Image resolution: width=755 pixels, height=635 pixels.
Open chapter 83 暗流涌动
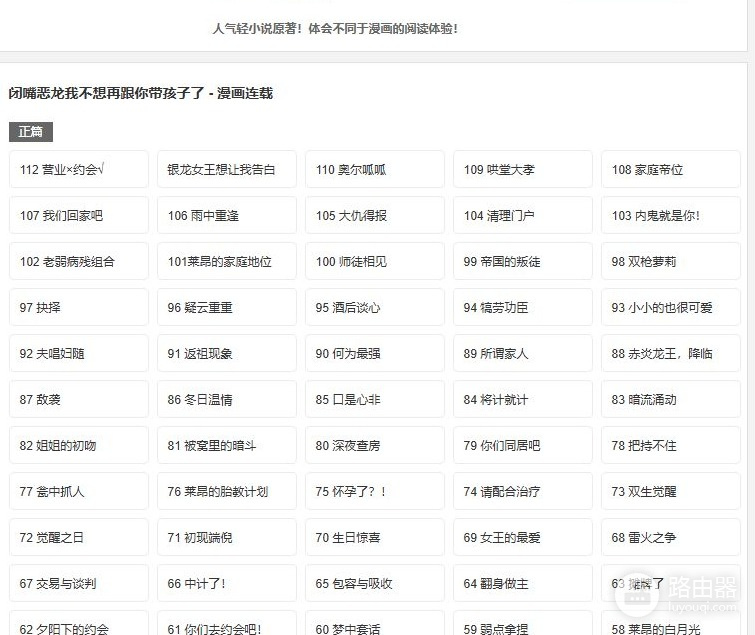pos(671,399)
